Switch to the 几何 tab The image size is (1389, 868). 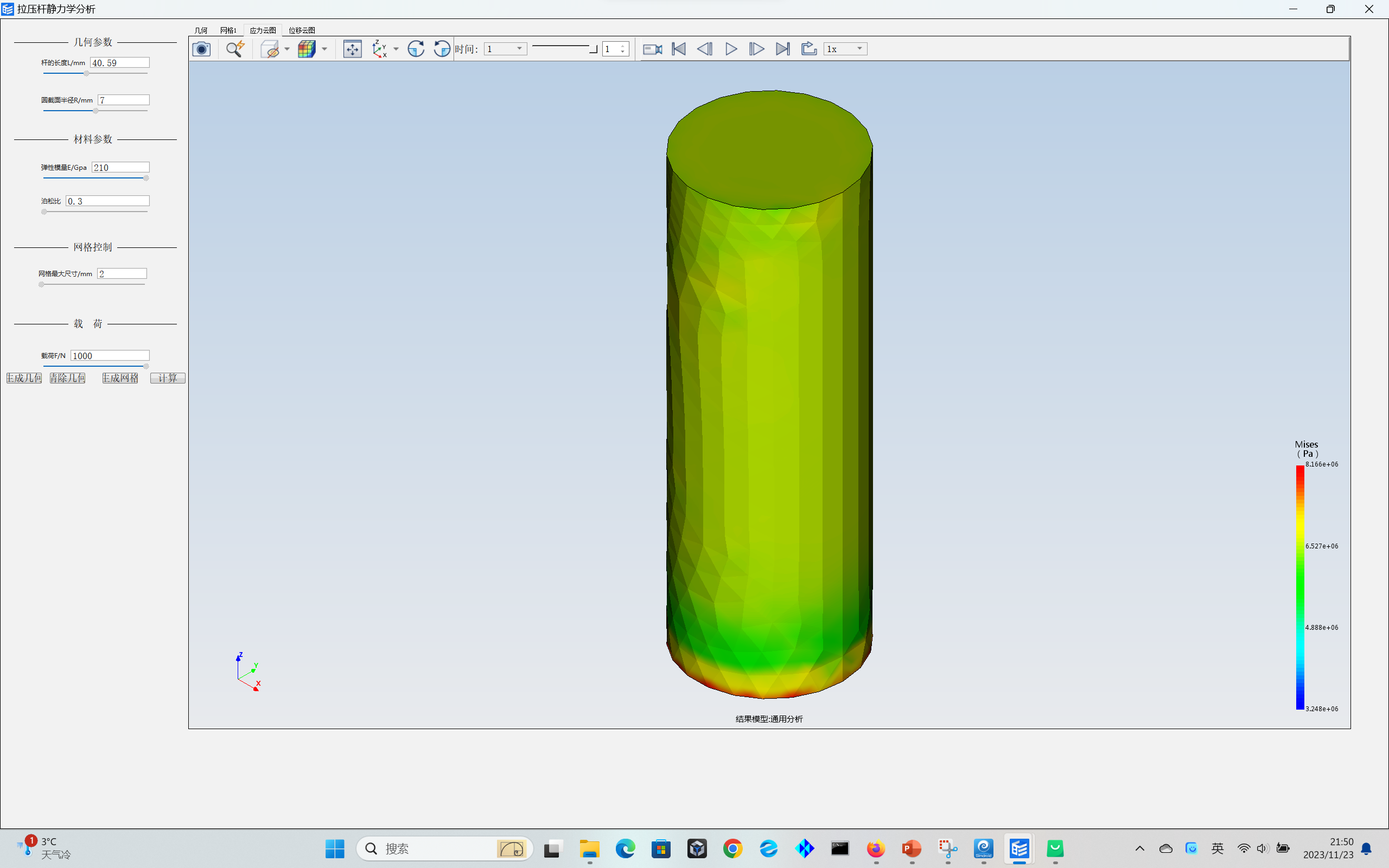[201, 30]
